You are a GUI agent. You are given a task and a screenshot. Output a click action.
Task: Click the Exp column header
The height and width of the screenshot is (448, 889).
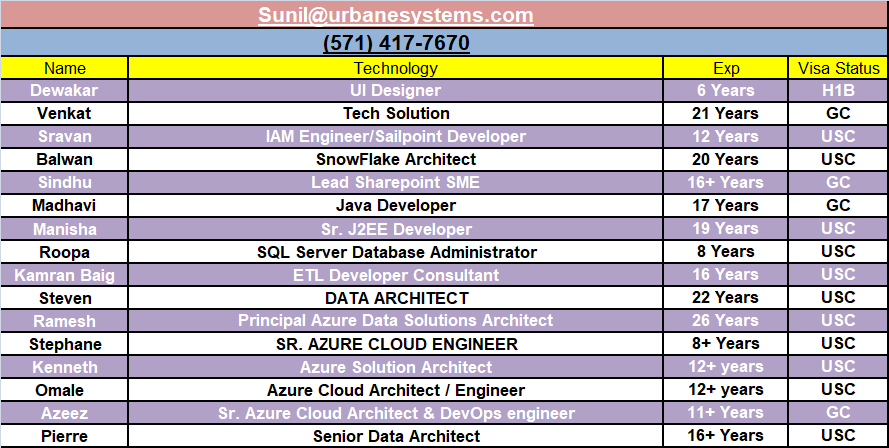[x=726, y=68]
